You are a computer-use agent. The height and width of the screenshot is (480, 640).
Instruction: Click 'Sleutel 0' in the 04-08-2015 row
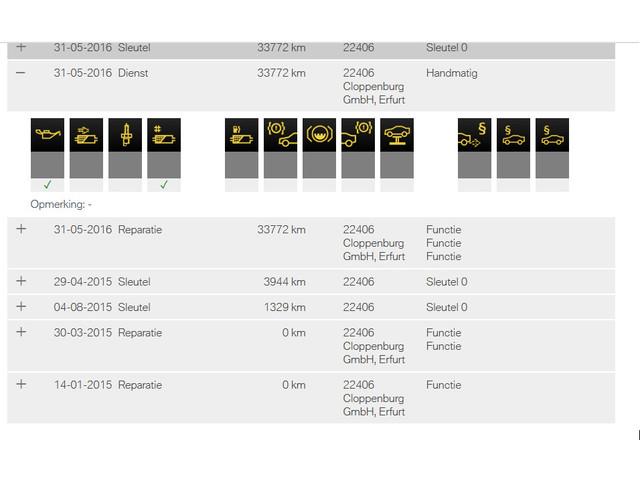447,307
